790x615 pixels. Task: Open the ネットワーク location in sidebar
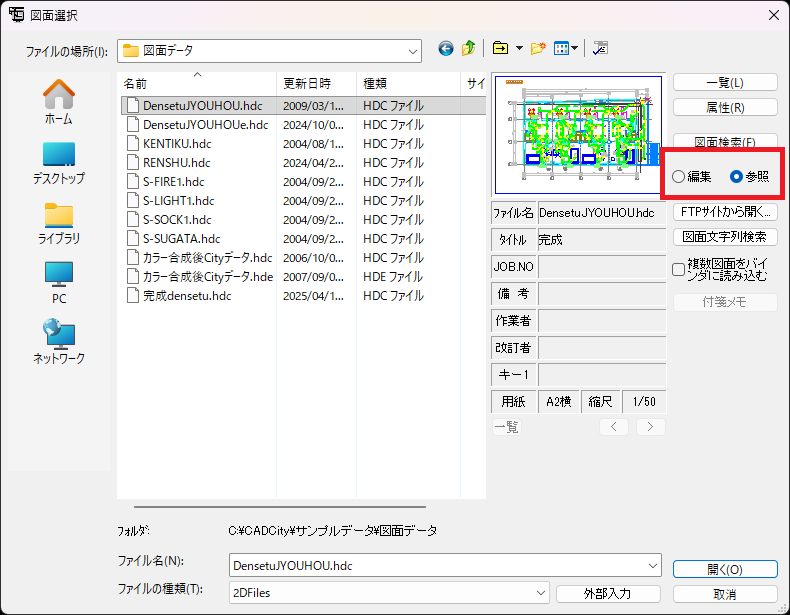point(59,341)
